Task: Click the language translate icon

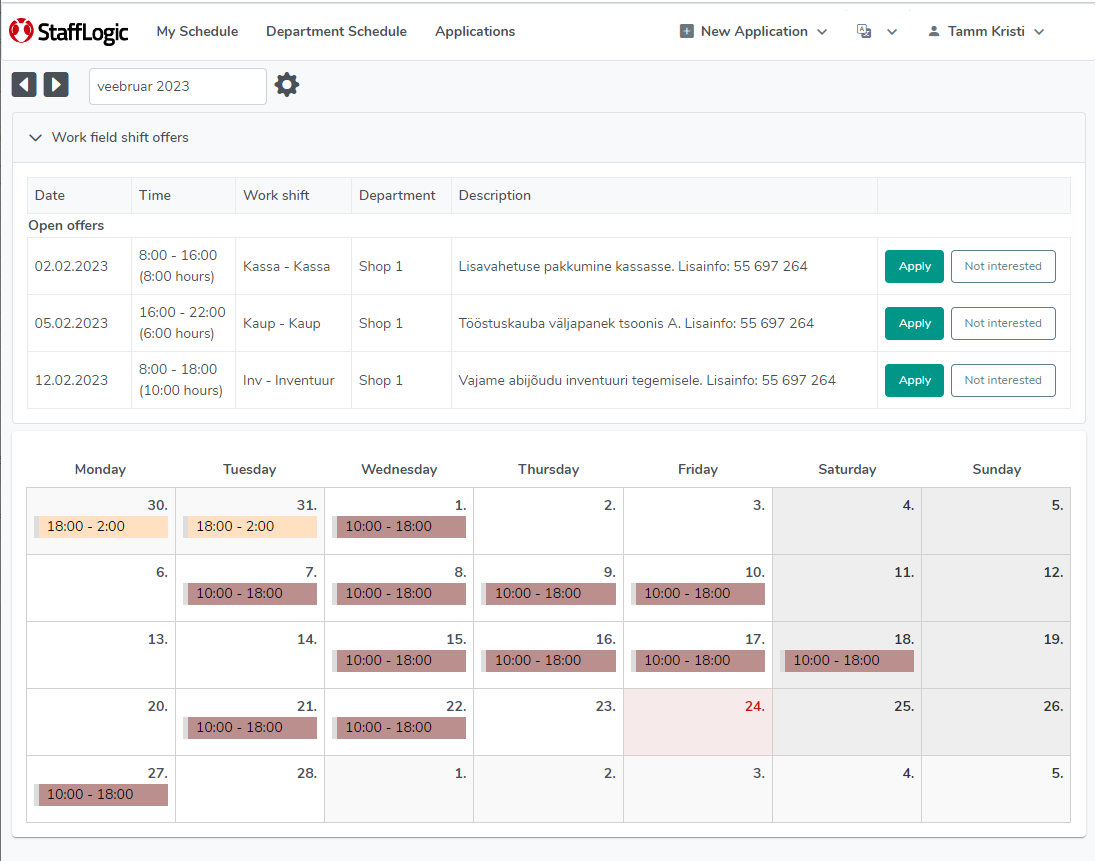Action: coord(864,31)
